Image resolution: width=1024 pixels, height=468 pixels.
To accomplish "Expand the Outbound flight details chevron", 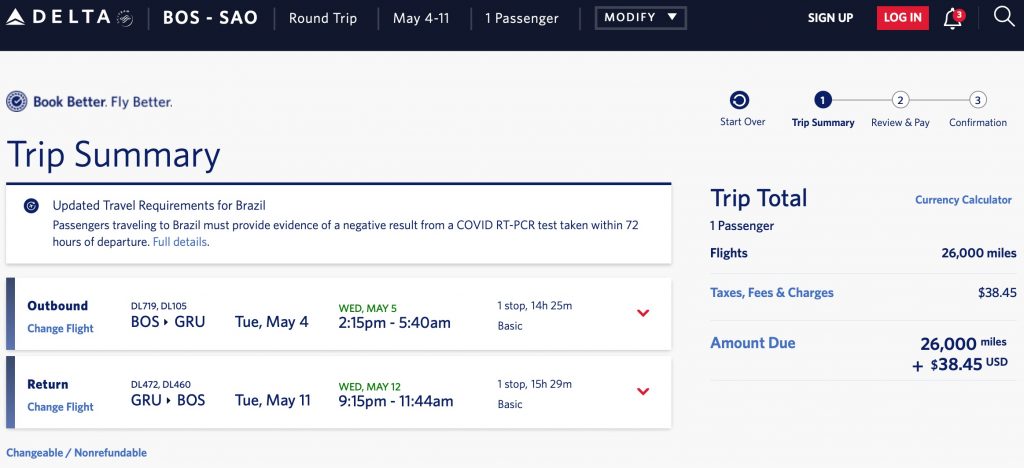I will [643, 313].
